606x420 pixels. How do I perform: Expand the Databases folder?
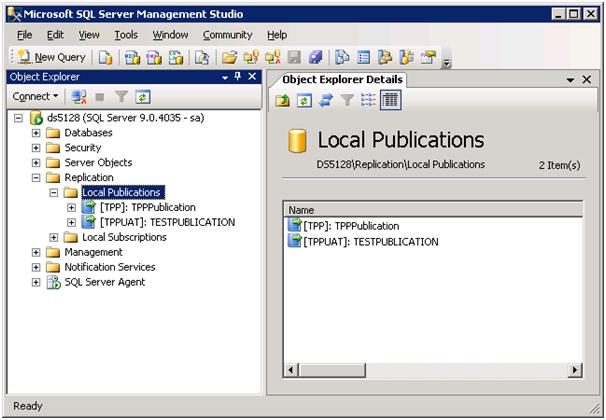pos(36,133)
